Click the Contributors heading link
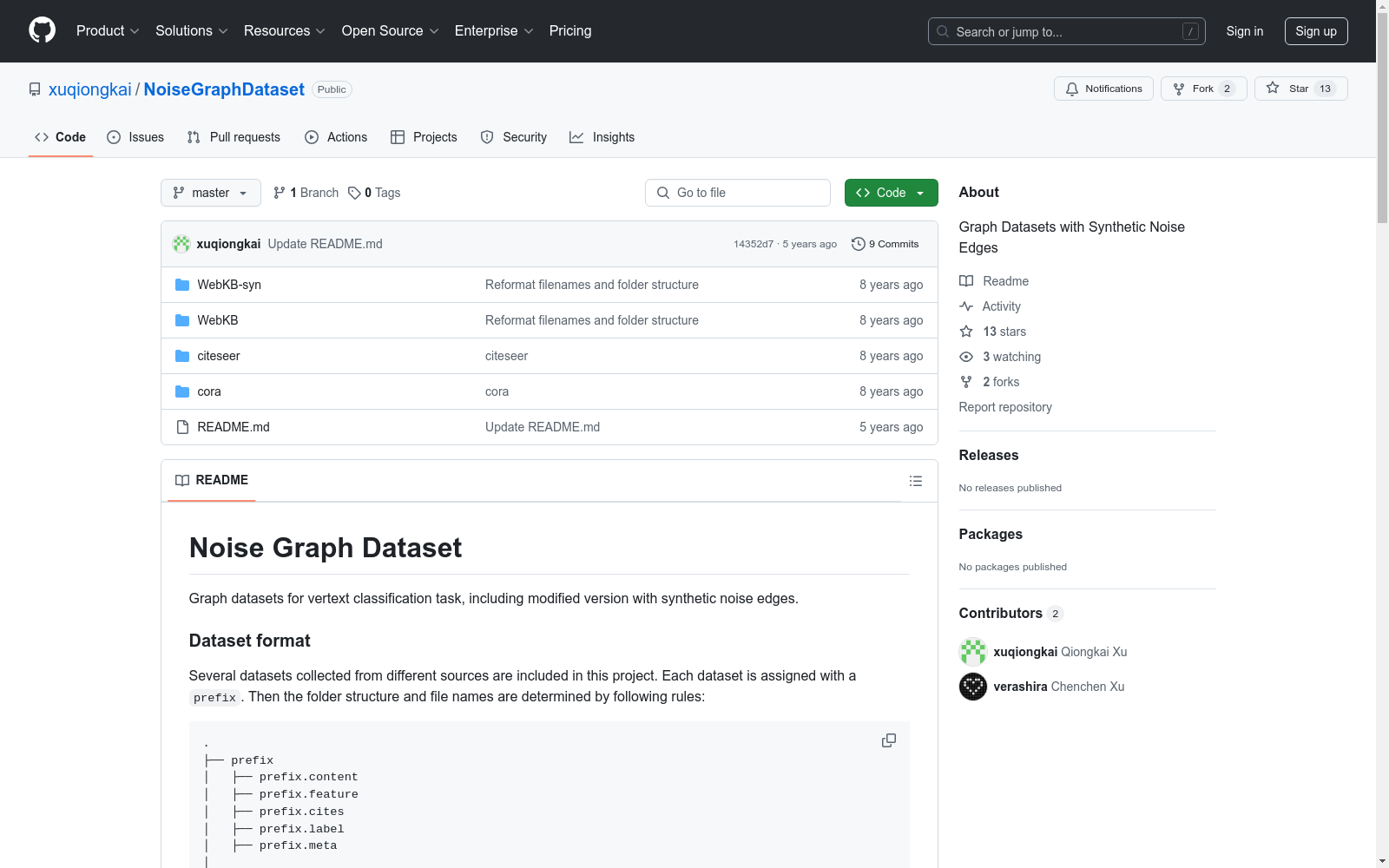Viewport: 1389px width, 868px height. click(x=1011, y=613)
